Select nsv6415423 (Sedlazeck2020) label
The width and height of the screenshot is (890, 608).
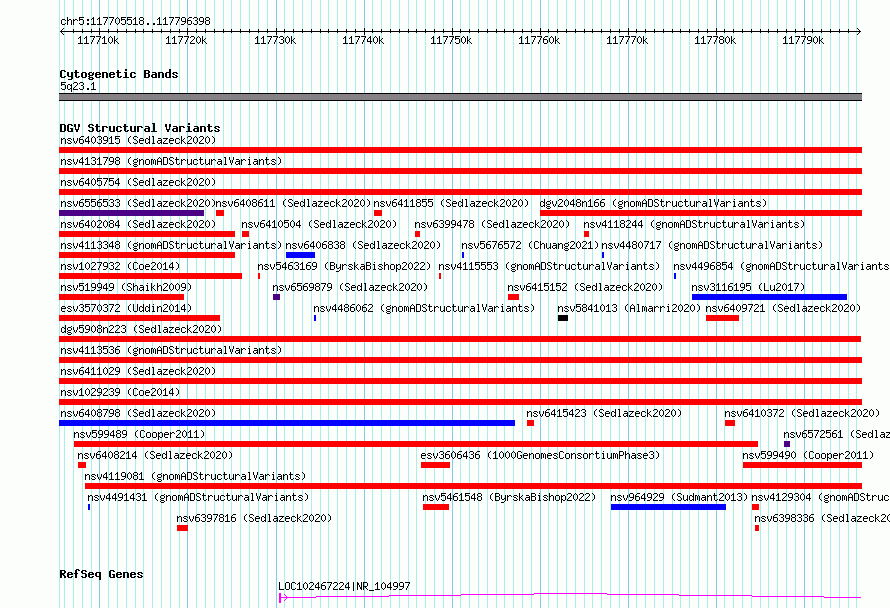[604, 413]
